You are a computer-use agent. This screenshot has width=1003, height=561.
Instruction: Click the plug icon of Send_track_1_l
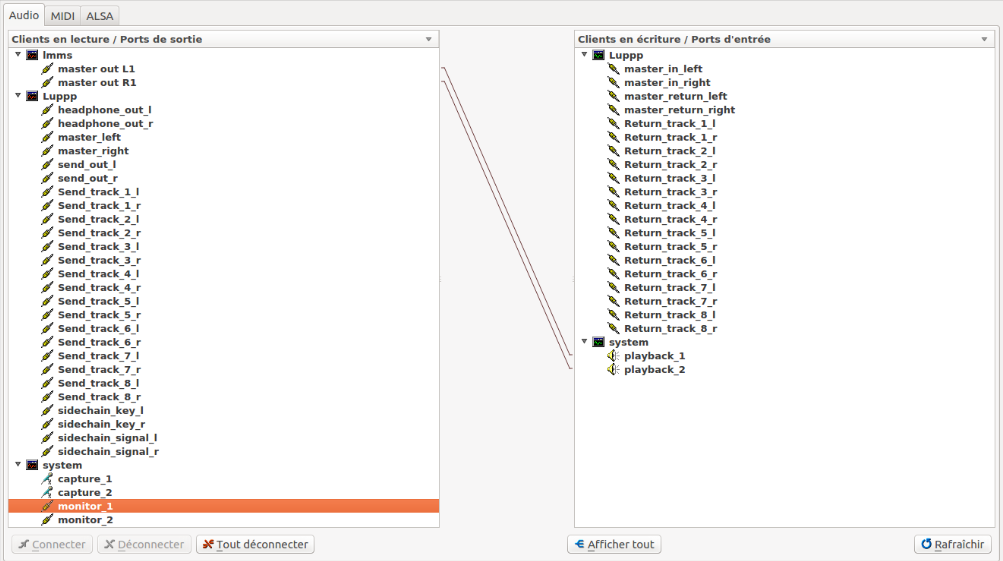click(x=47, y=192)
